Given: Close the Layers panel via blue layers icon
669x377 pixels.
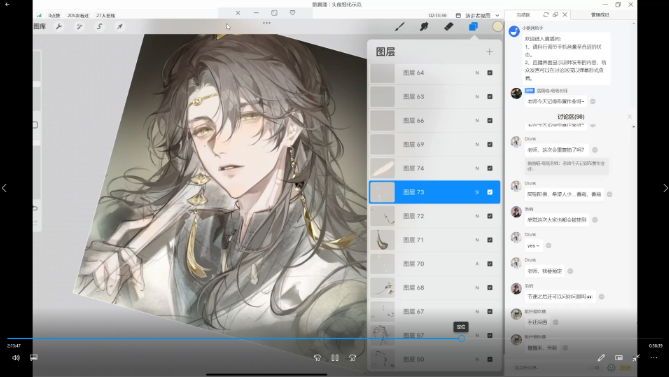Looking at the screenshot, I should 473,26.
